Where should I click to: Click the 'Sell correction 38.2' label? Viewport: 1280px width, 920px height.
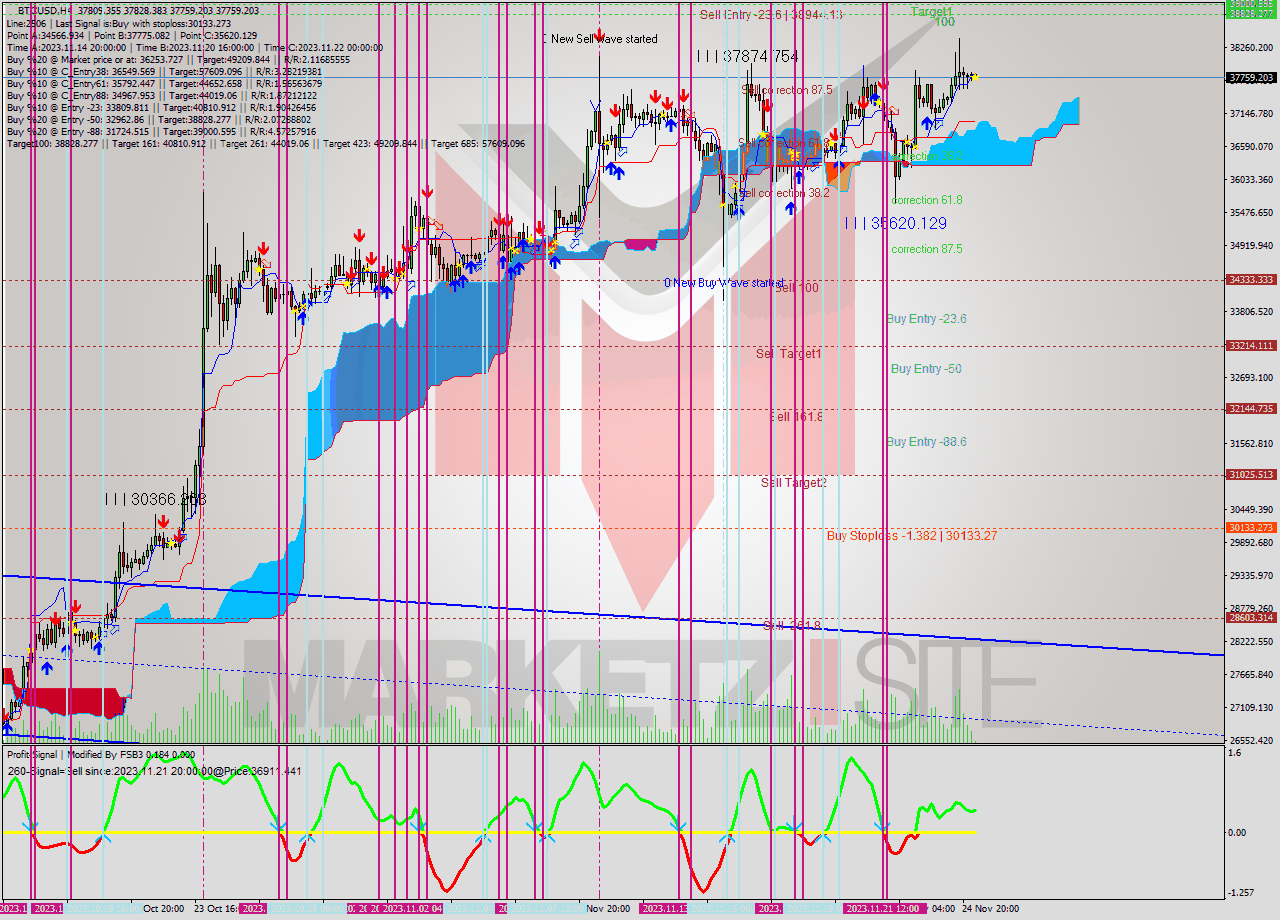point(784,193)
